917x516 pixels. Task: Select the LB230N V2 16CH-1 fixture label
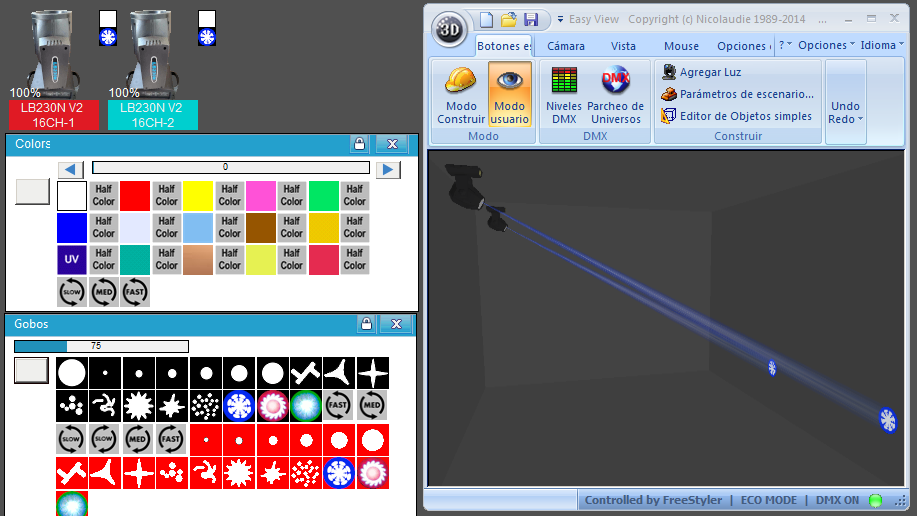point(53,115)
